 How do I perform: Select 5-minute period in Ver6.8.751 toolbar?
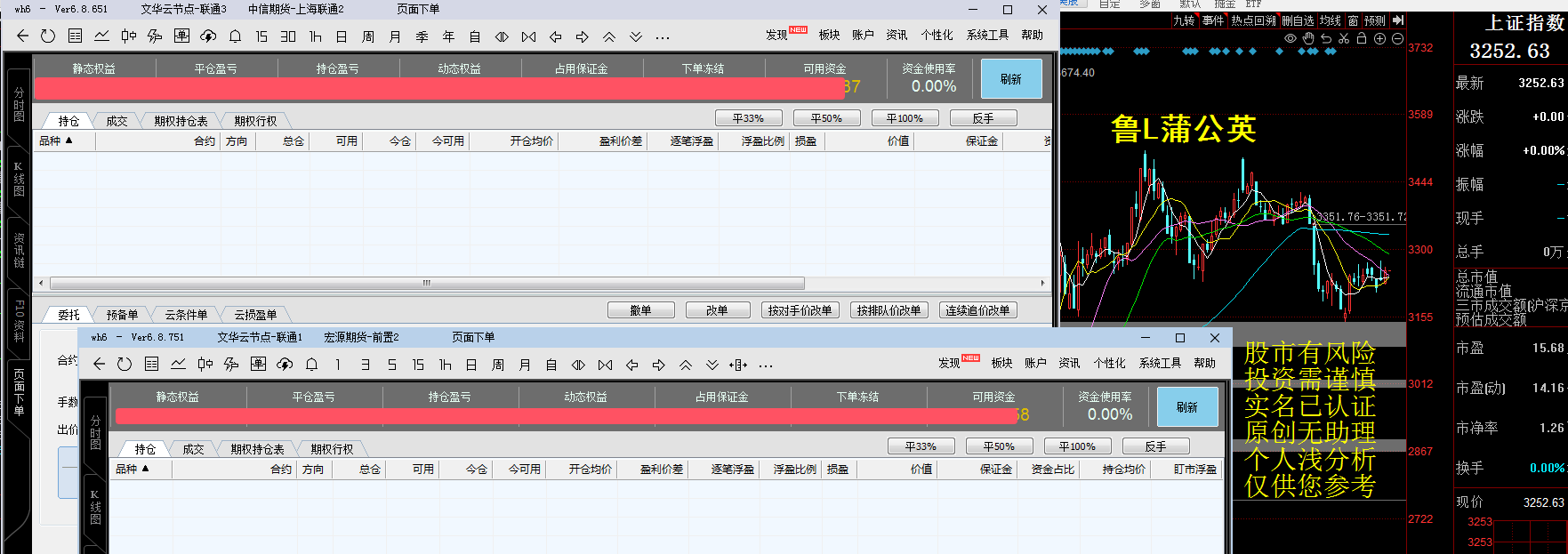click(391, 365)
